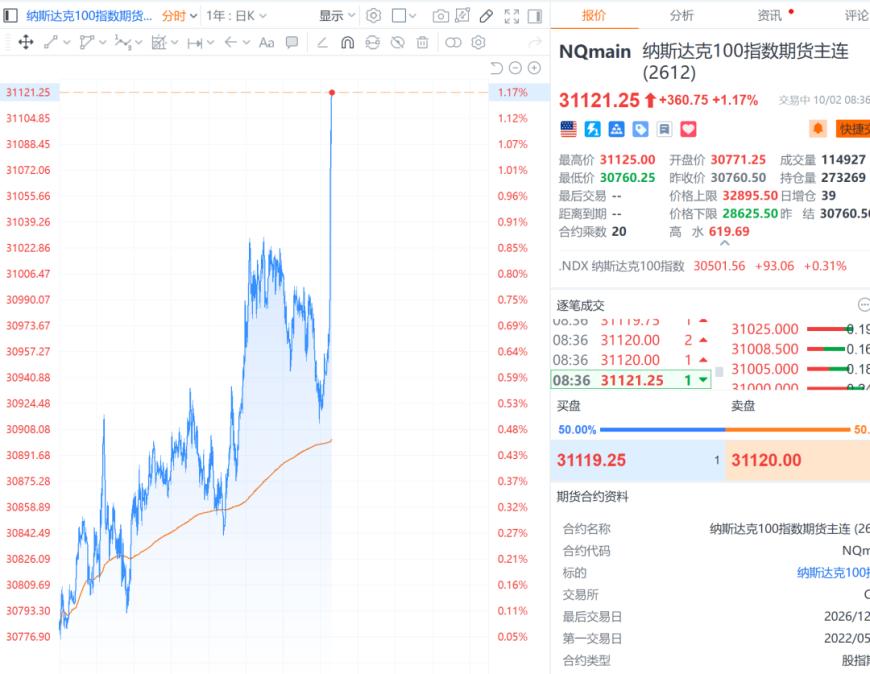
Task: Select the 08:36 31121.25 trade row
Action: point(631,380)
